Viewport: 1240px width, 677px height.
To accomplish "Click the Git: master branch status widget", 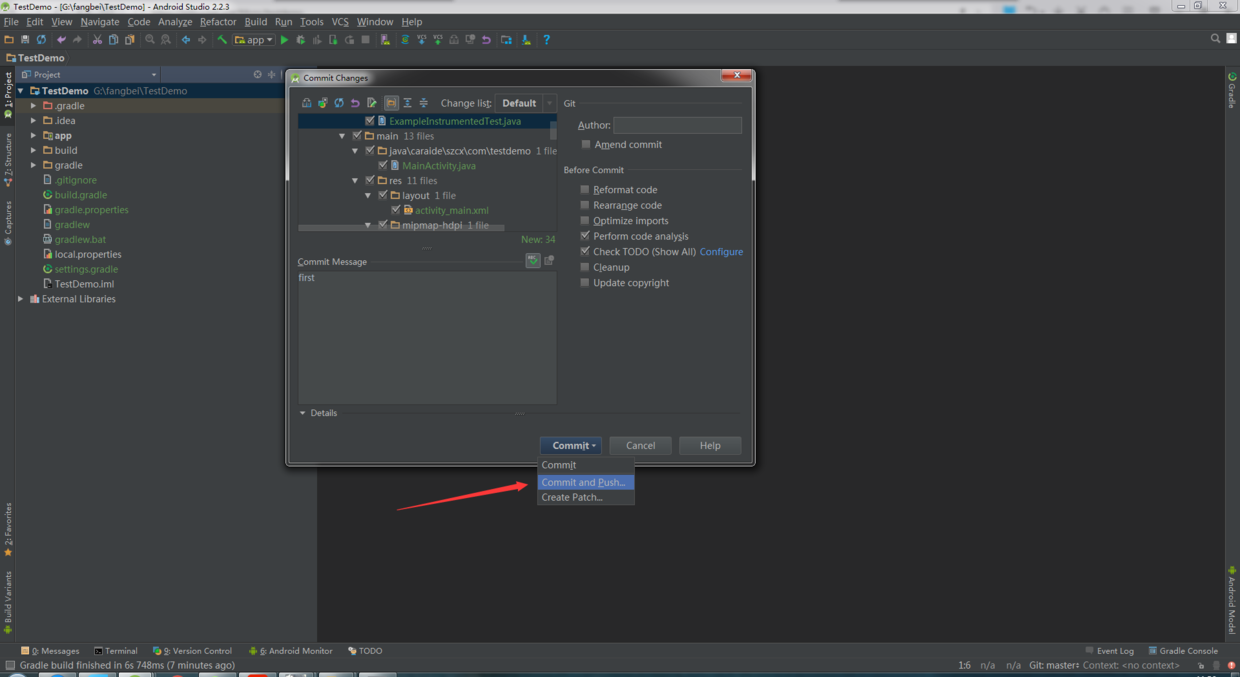I will tap(1053, 665).
